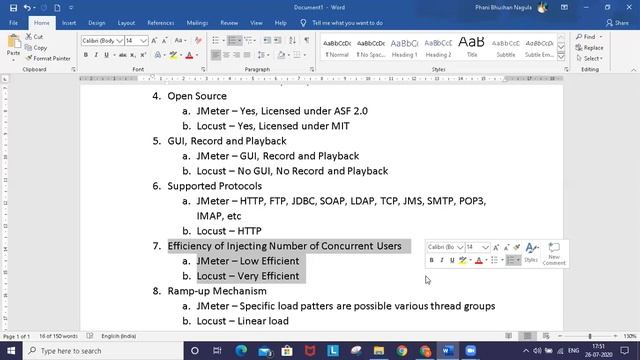The width and height of the screenshot is (640, 360).
Task: Open the File tab
Action: pyautogui.click(x=13, y=23)
